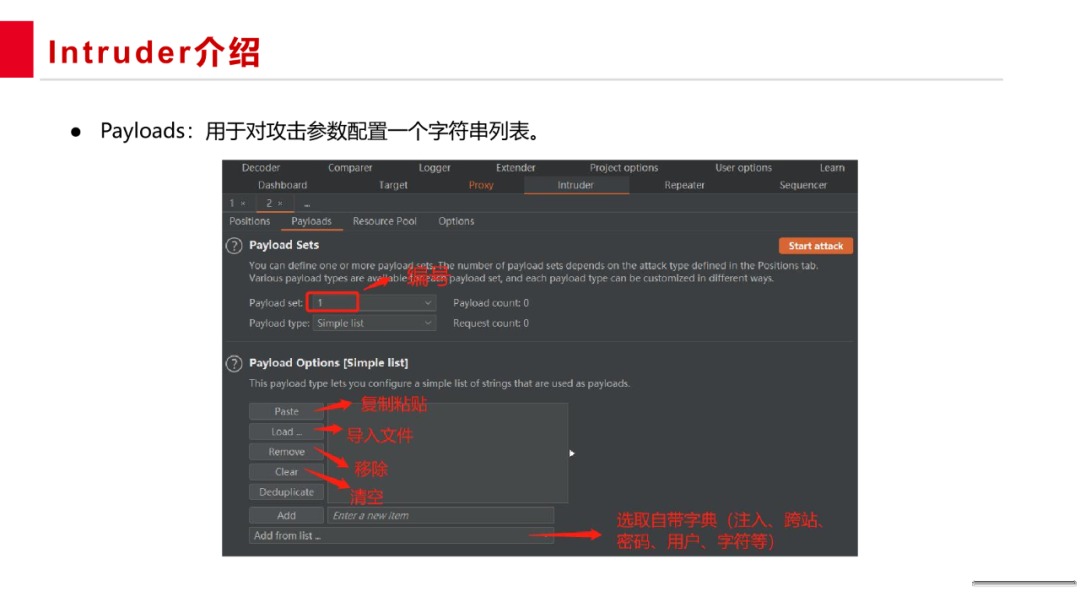This screenshot has width=1080, height=608.
Task: Open the Proxy tab
Action: (x=481, y=185)
